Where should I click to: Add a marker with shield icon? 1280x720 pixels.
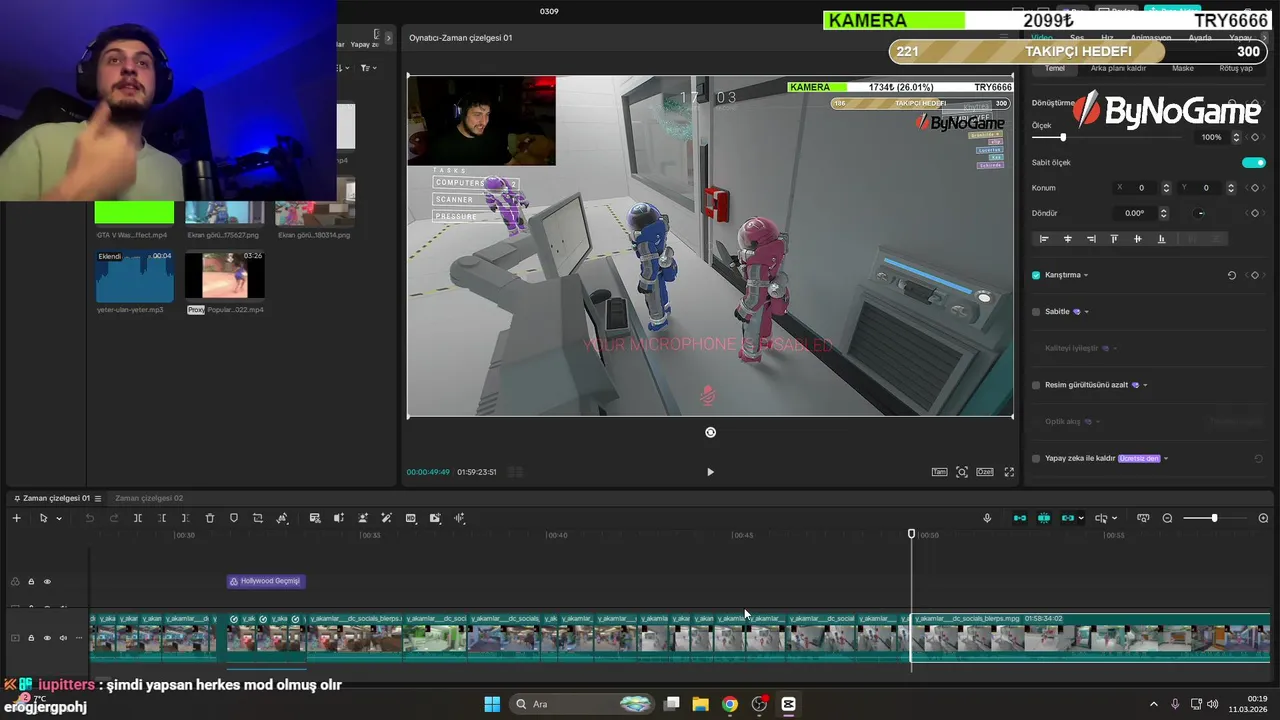pyautogui.click(x=234, y=518)
